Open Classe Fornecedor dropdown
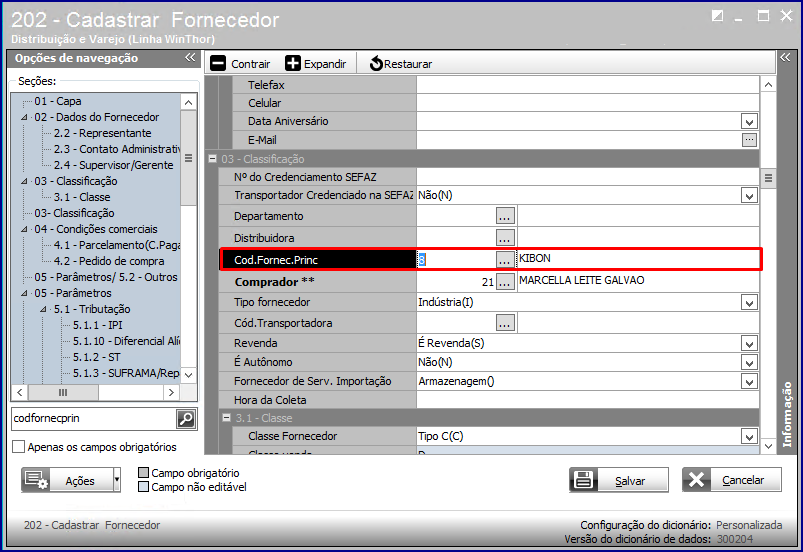This screenshot has height=552, width=803. (749, 437)
